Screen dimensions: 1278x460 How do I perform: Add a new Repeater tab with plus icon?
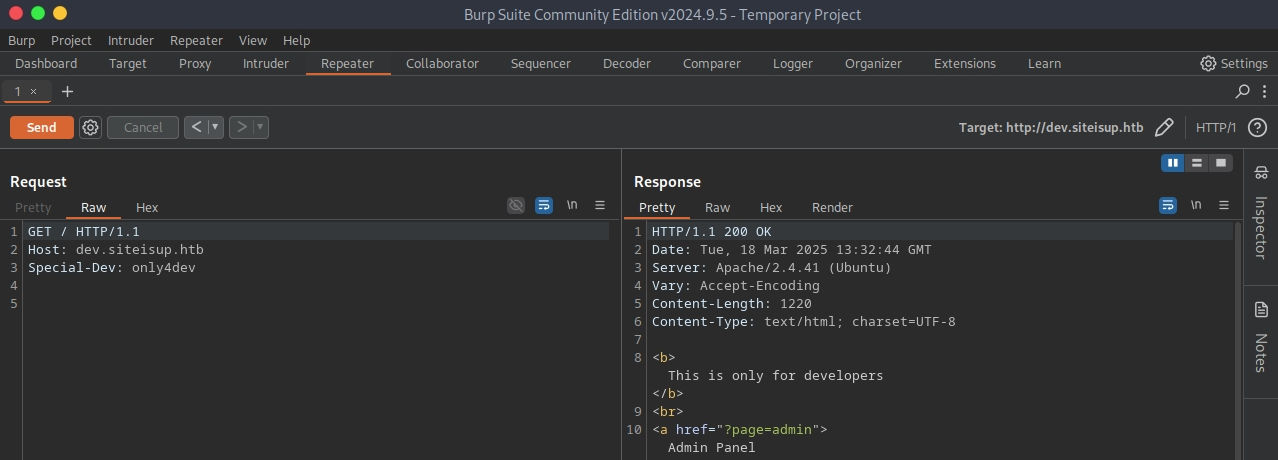click(67, 91)
